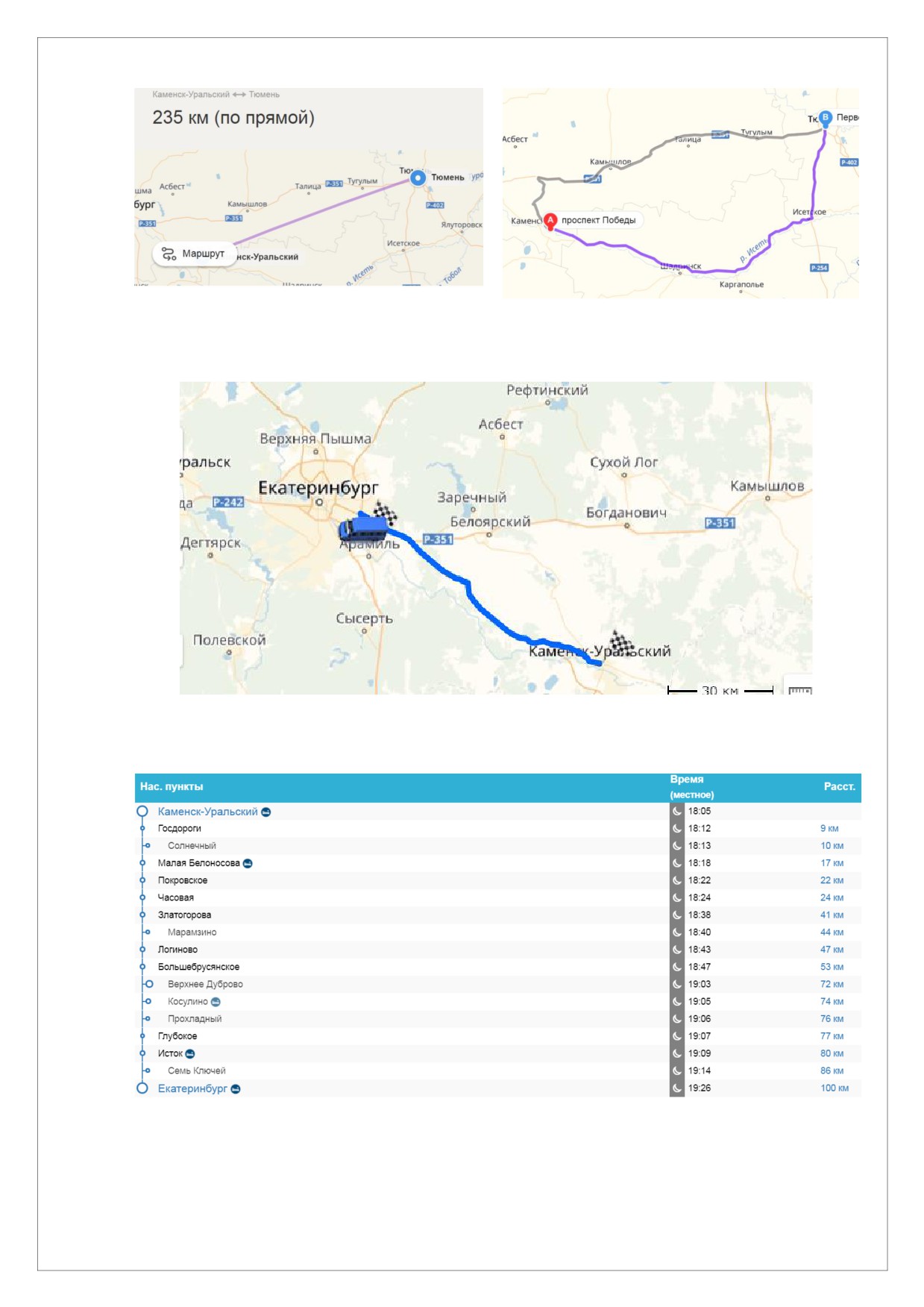
Task: Click the ruler tool icon on map
Action: [800, 691]
